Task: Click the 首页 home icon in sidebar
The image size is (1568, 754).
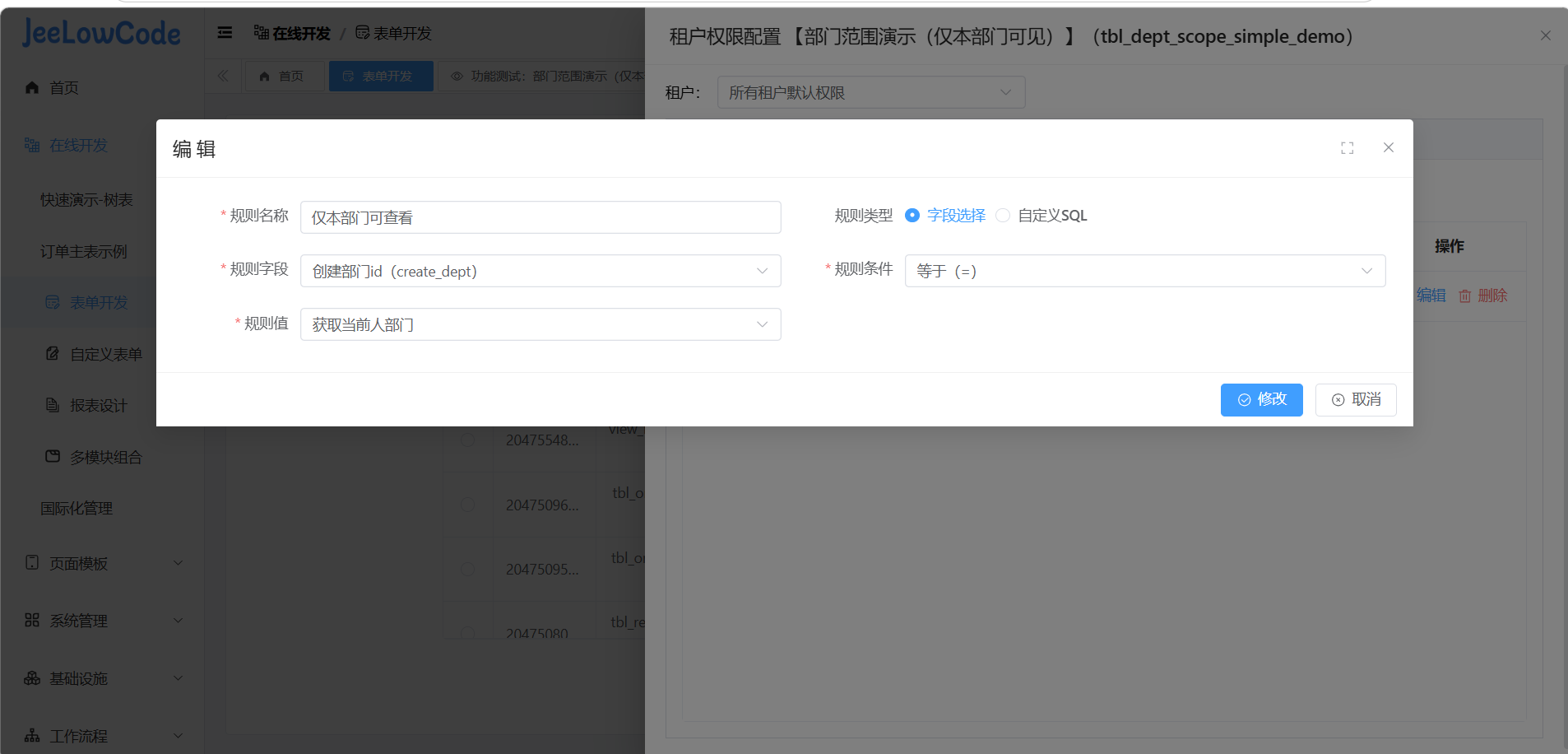Action: click(x=32, y=87)
